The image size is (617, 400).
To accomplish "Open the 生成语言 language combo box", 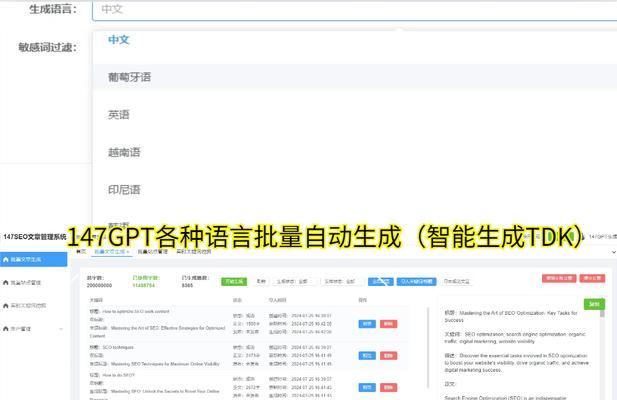I will (x=354, y=9).
